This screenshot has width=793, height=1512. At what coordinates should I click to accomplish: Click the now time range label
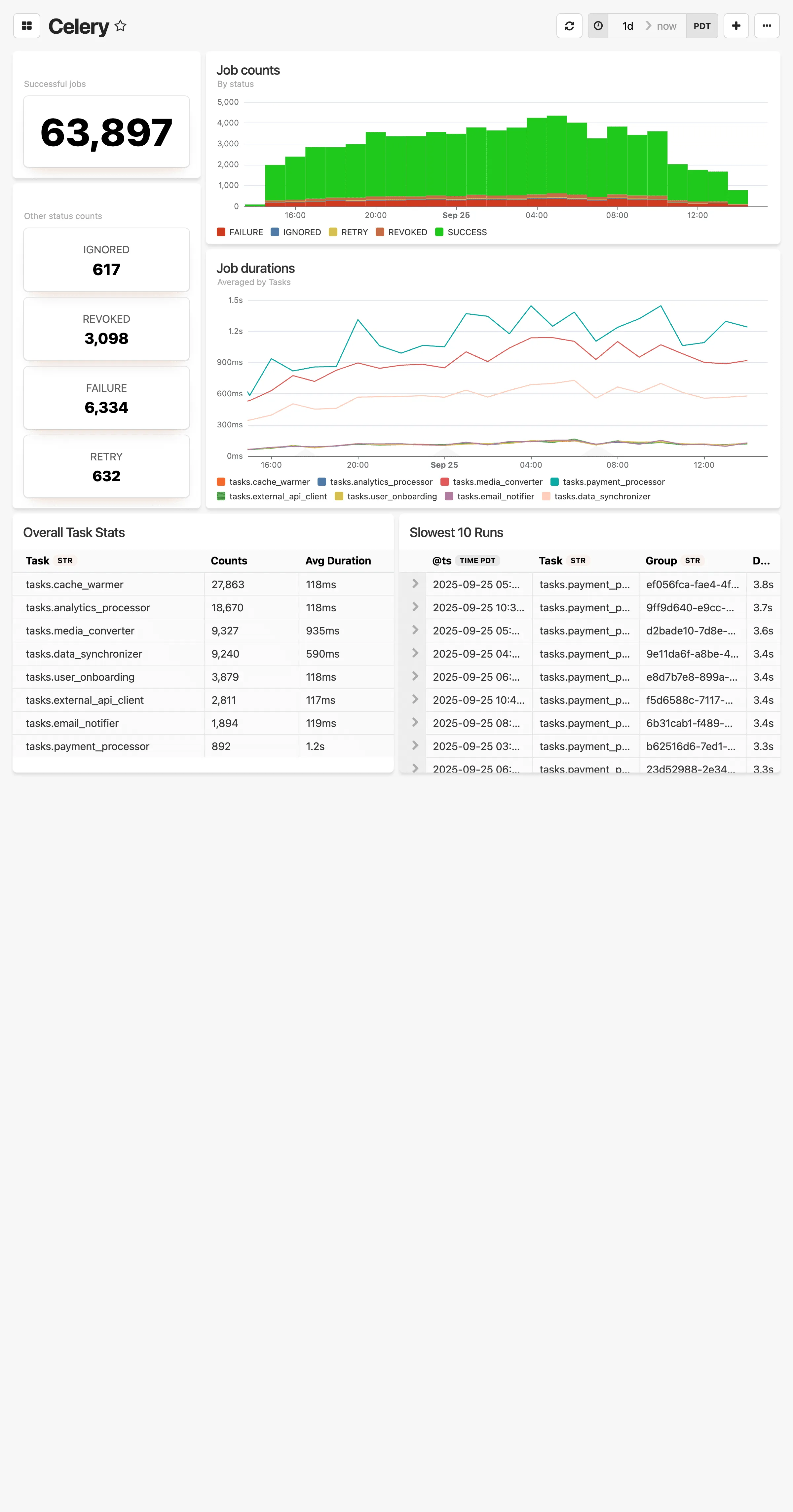(x=667, y=26)
